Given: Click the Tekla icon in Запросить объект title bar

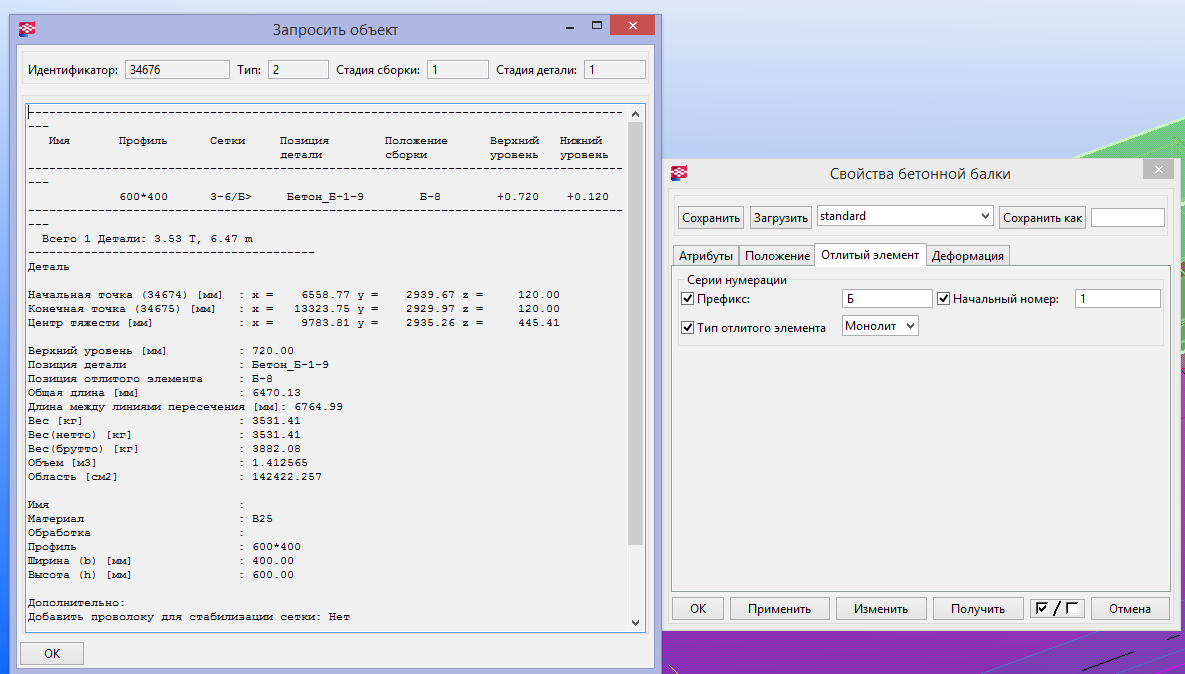Looking at the screenshot, I should [x=28, y=29].
